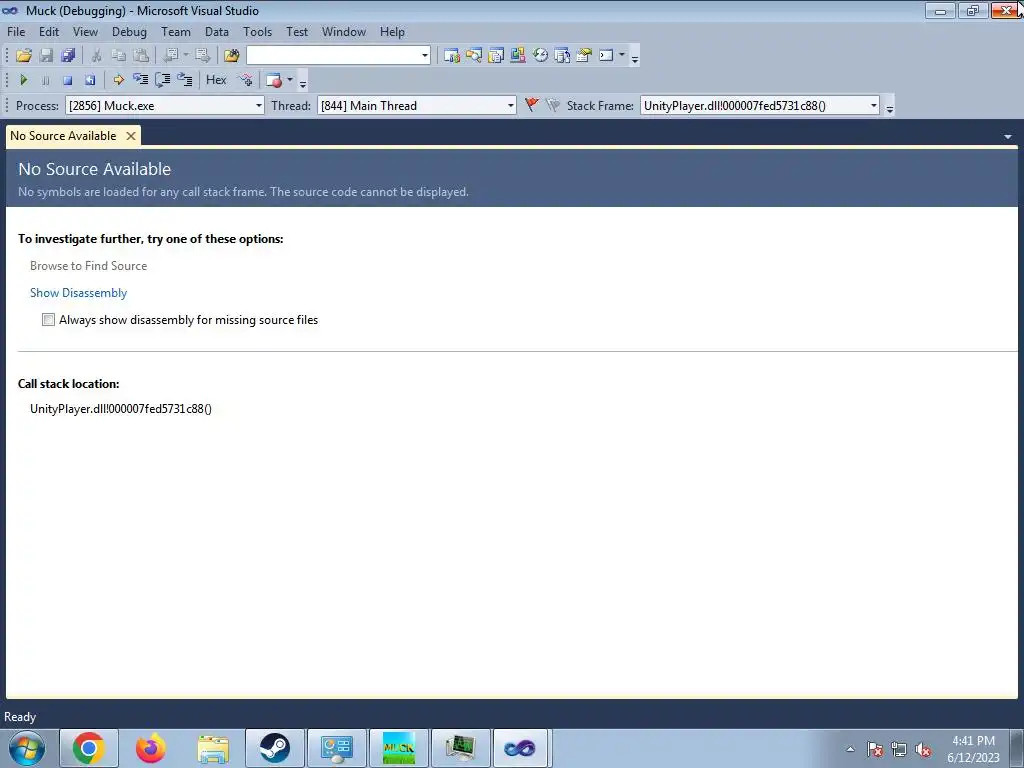Close the No Source Available tab
1024x768 pixels.
pyautogui.click(x=131, y=136)
